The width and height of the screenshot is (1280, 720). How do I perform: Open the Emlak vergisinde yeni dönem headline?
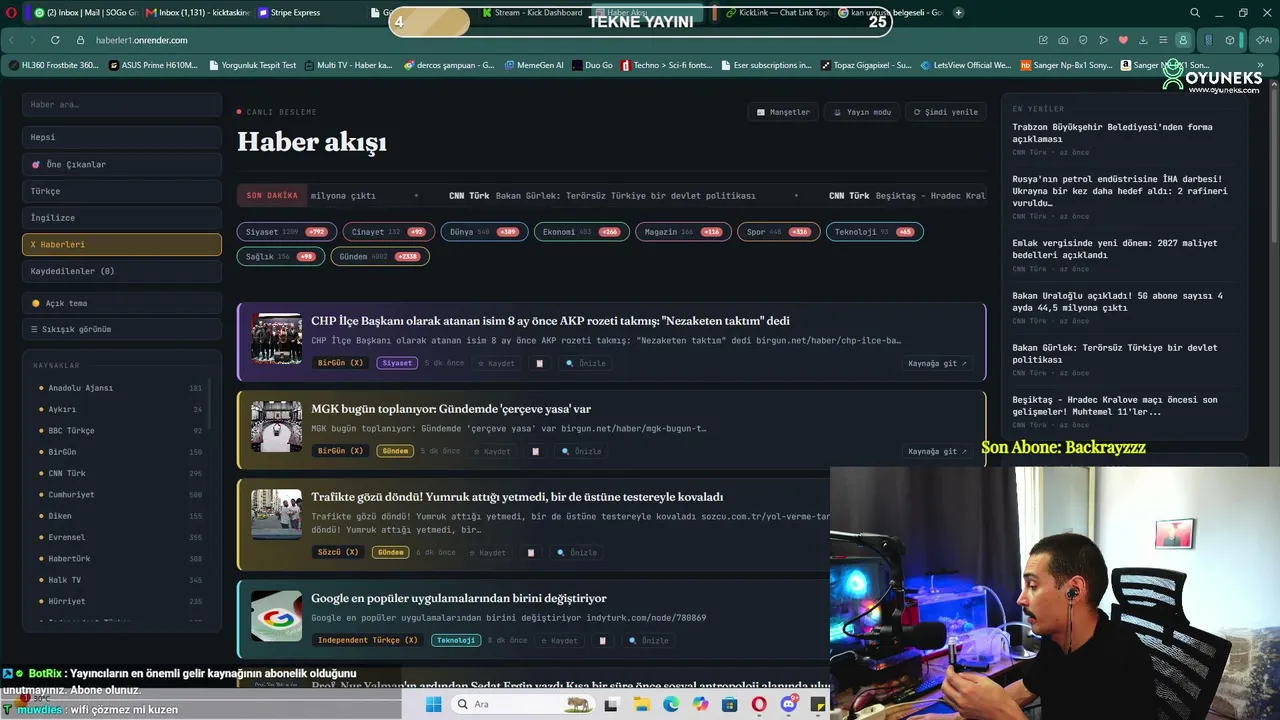pyautogui.click(x=1115, y=249)
